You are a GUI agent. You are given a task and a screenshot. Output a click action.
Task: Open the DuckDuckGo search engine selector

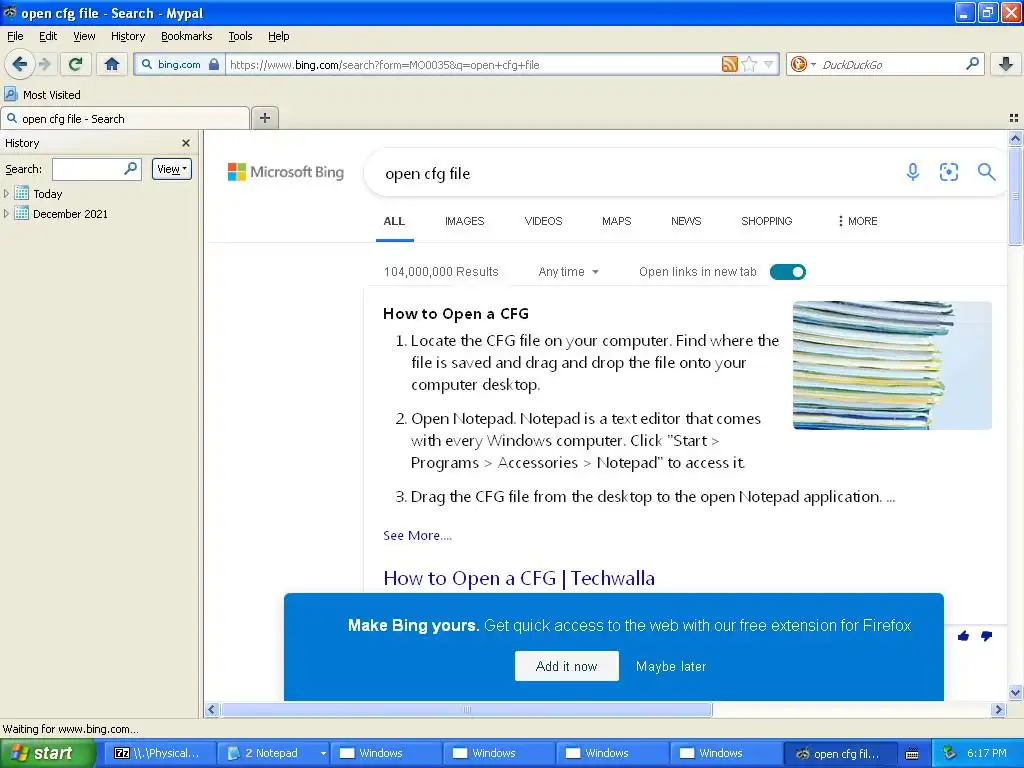click(x=803, y=64)
